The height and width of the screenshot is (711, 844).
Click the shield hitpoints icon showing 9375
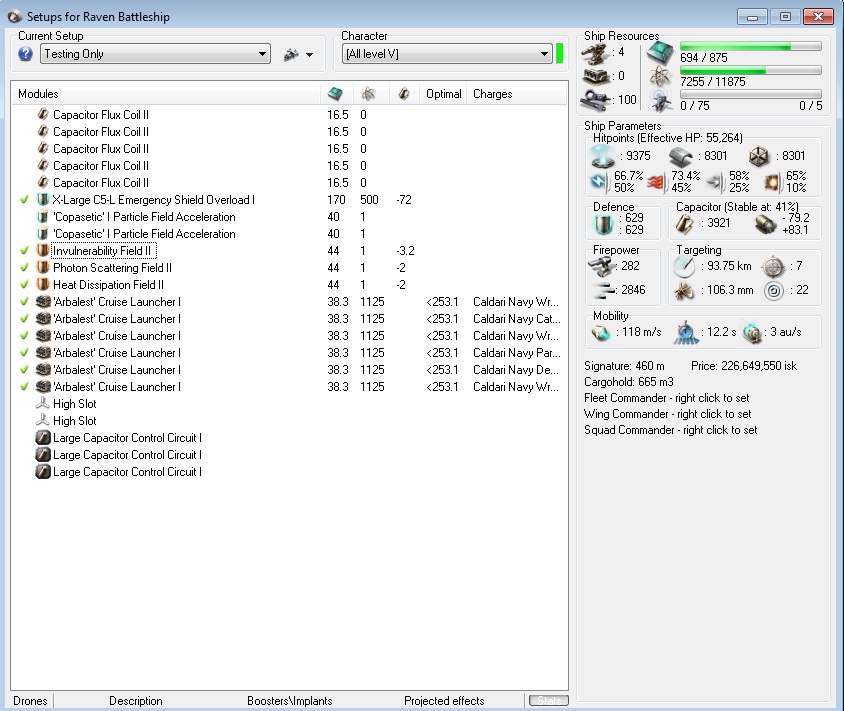pyautogui.click(x=602, y=156)
